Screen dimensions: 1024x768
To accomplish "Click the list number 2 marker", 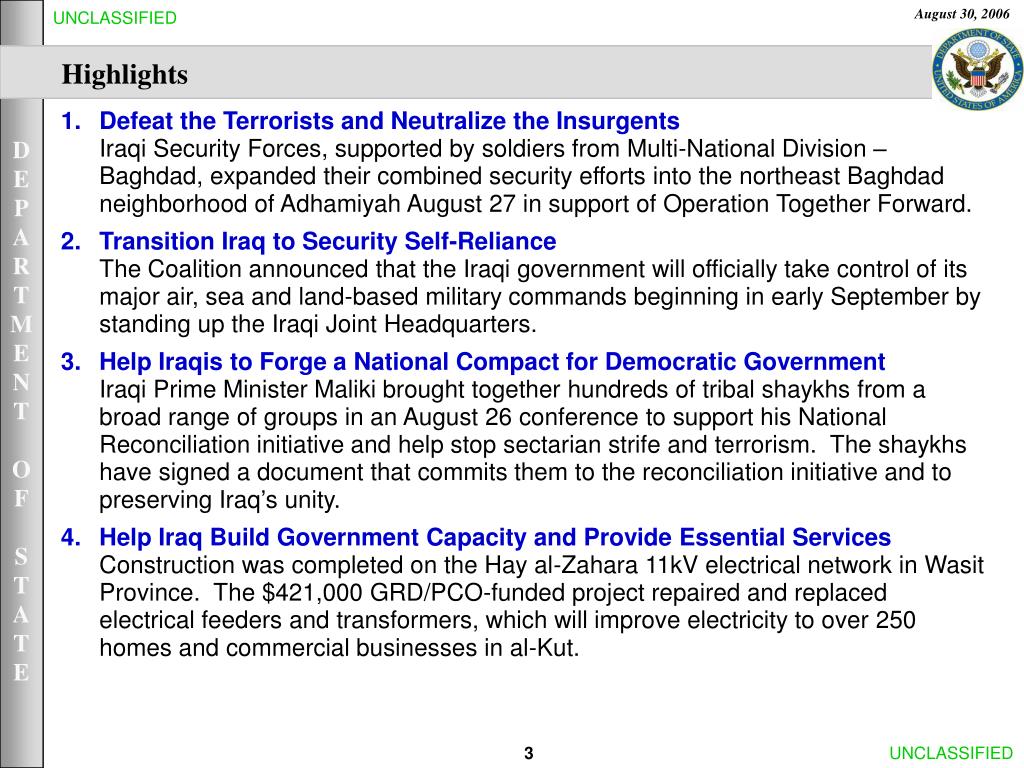I will 71,242.
